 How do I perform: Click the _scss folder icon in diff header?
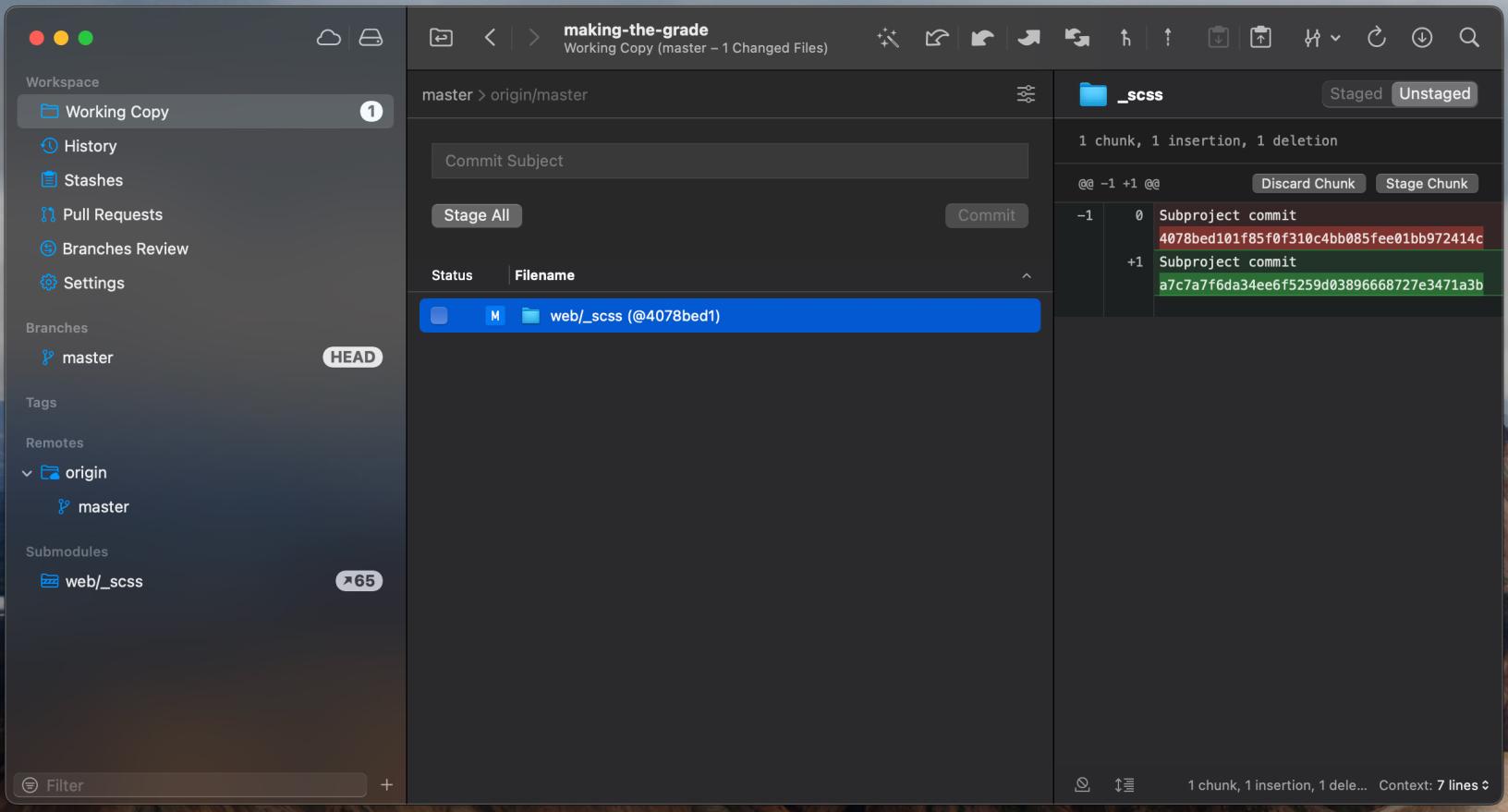[1093, 94]
